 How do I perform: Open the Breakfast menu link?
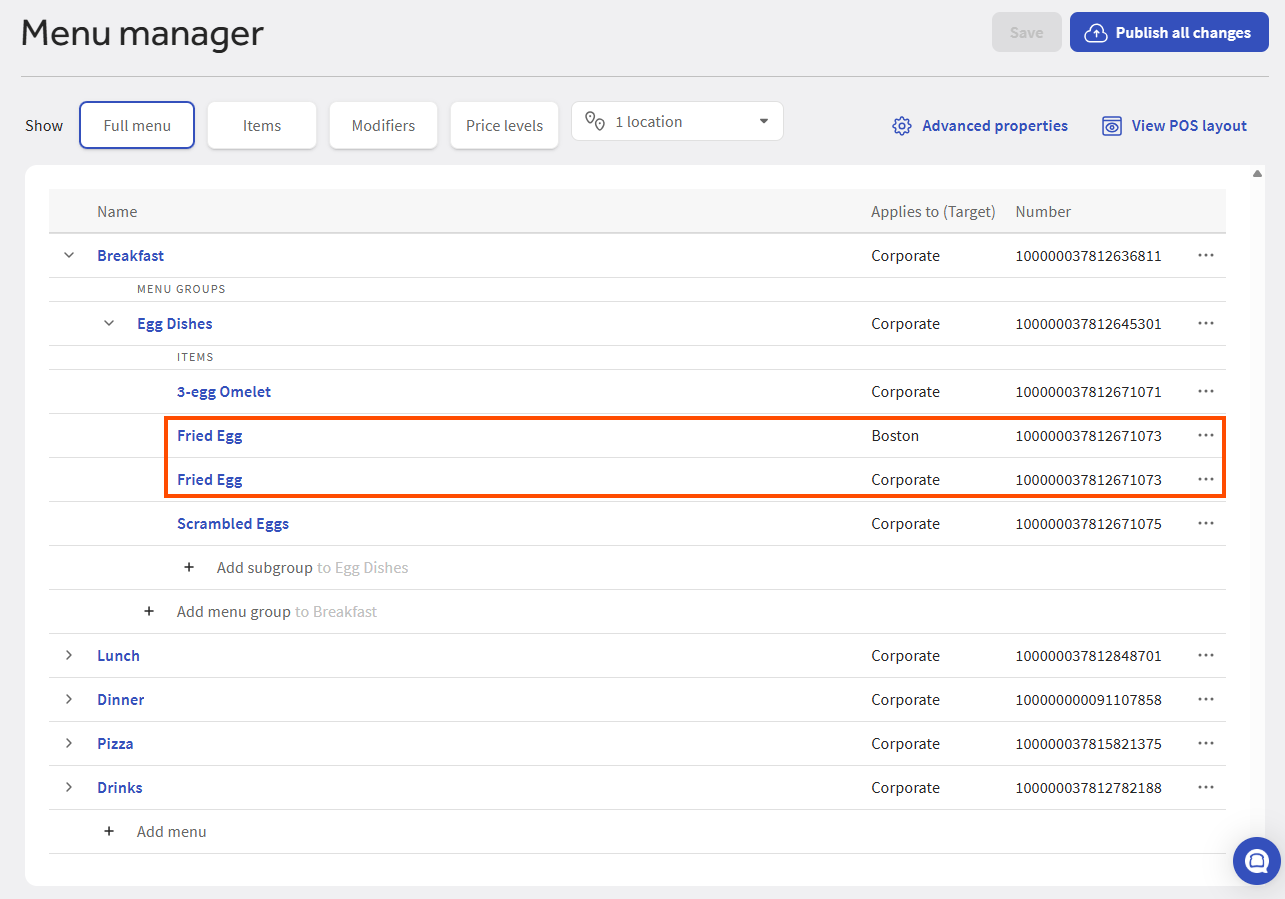coord(130,256)
